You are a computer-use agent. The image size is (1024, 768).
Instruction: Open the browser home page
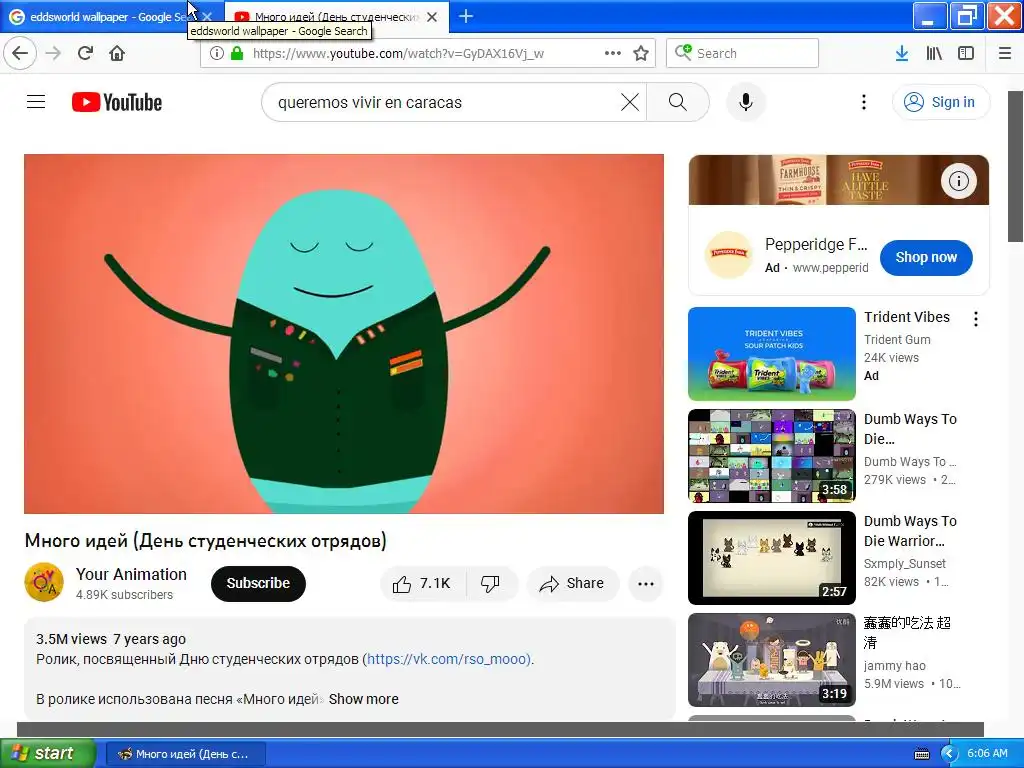coord(117,53)
